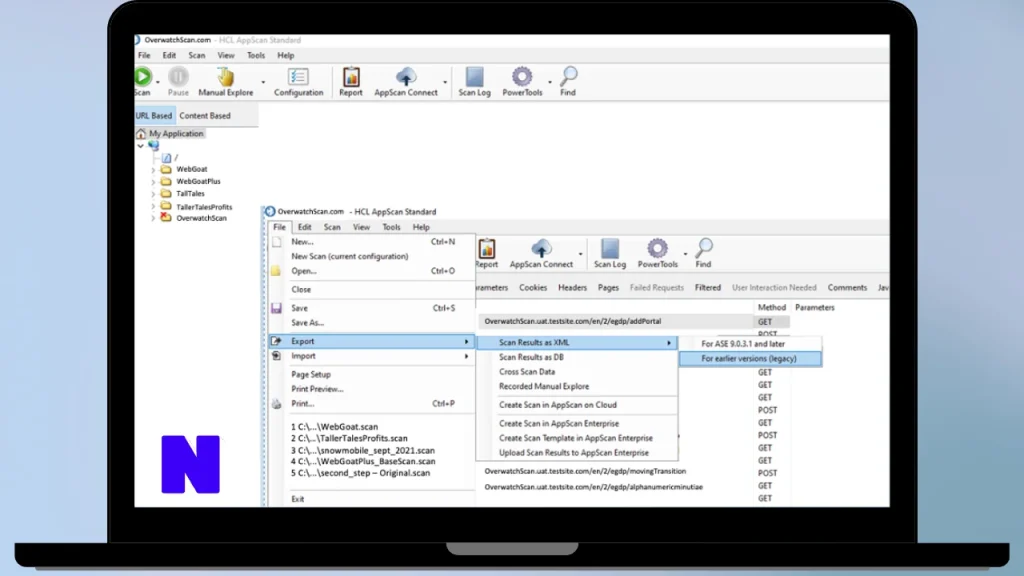Viewport: 1024px width, 576px height.
Task: Select My Application home icon in tree
Action: [141, 133]
